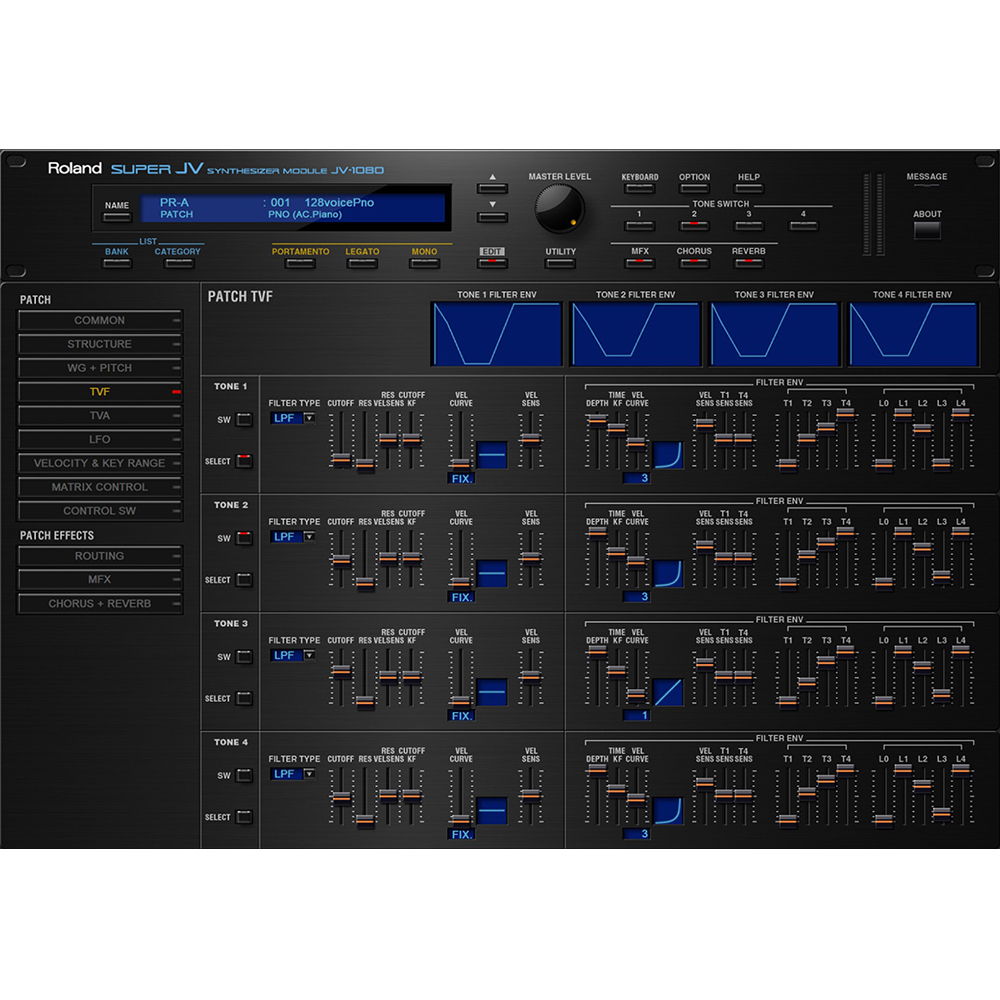Open the CHORUS + REVERB page

pyautogui.click(x=100, y=603)
